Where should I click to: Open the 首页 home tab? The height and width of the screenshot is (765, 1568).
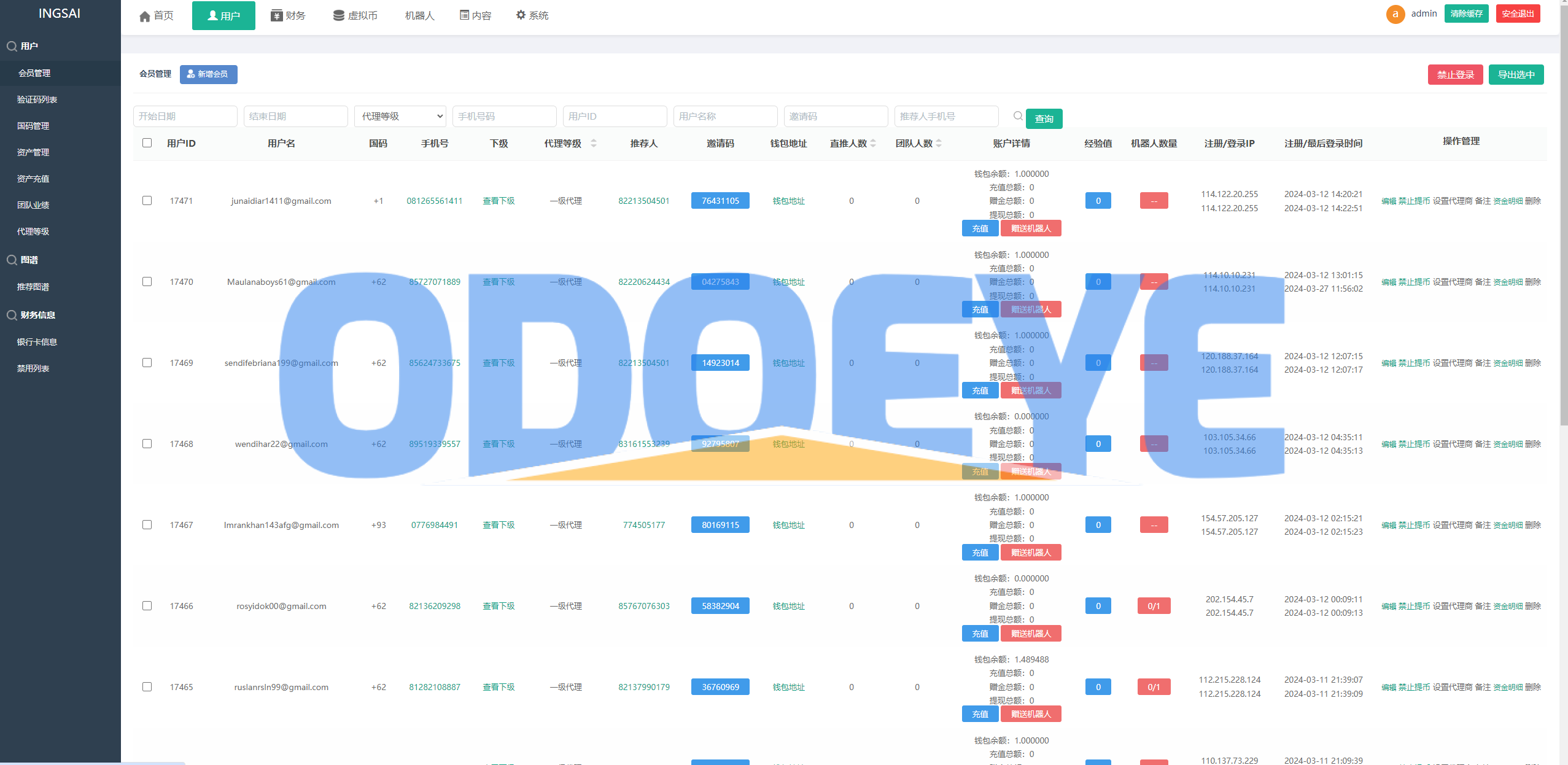[x=157, y=15]
